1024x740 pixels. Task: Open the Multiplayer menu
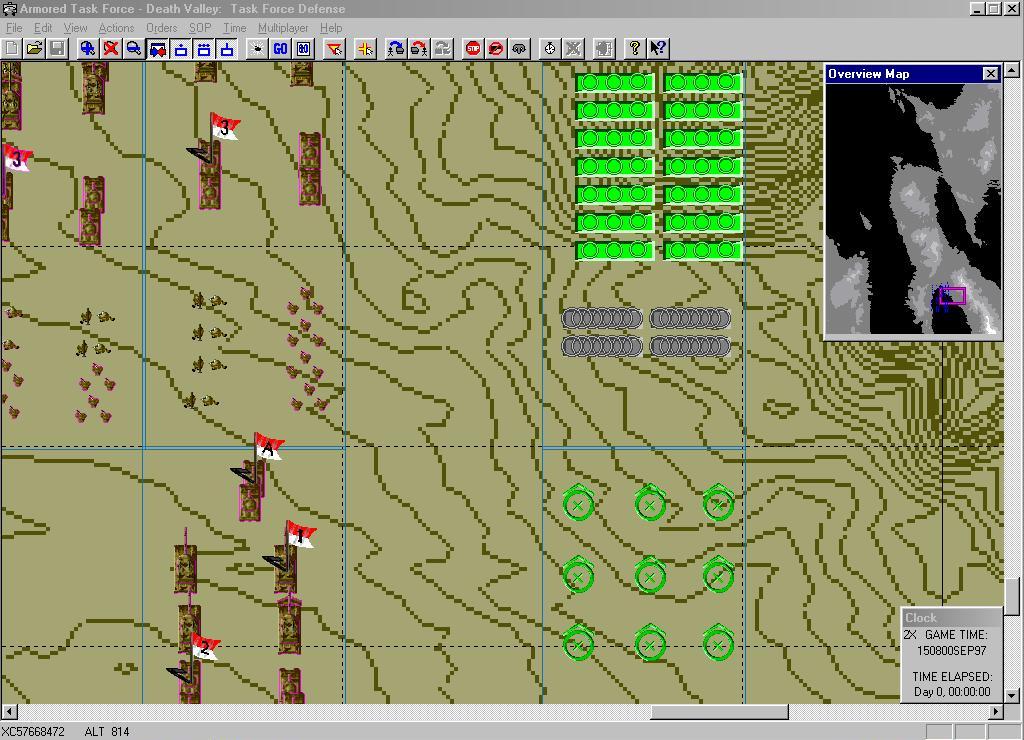283,28
